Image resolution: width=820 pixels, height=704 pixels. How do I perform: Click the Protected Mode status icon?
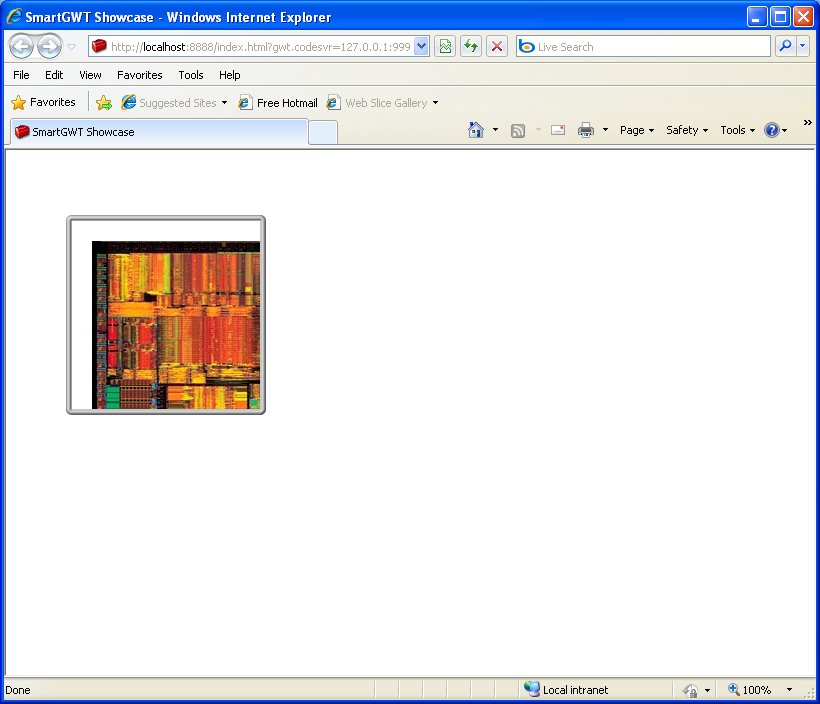(690, 690)
